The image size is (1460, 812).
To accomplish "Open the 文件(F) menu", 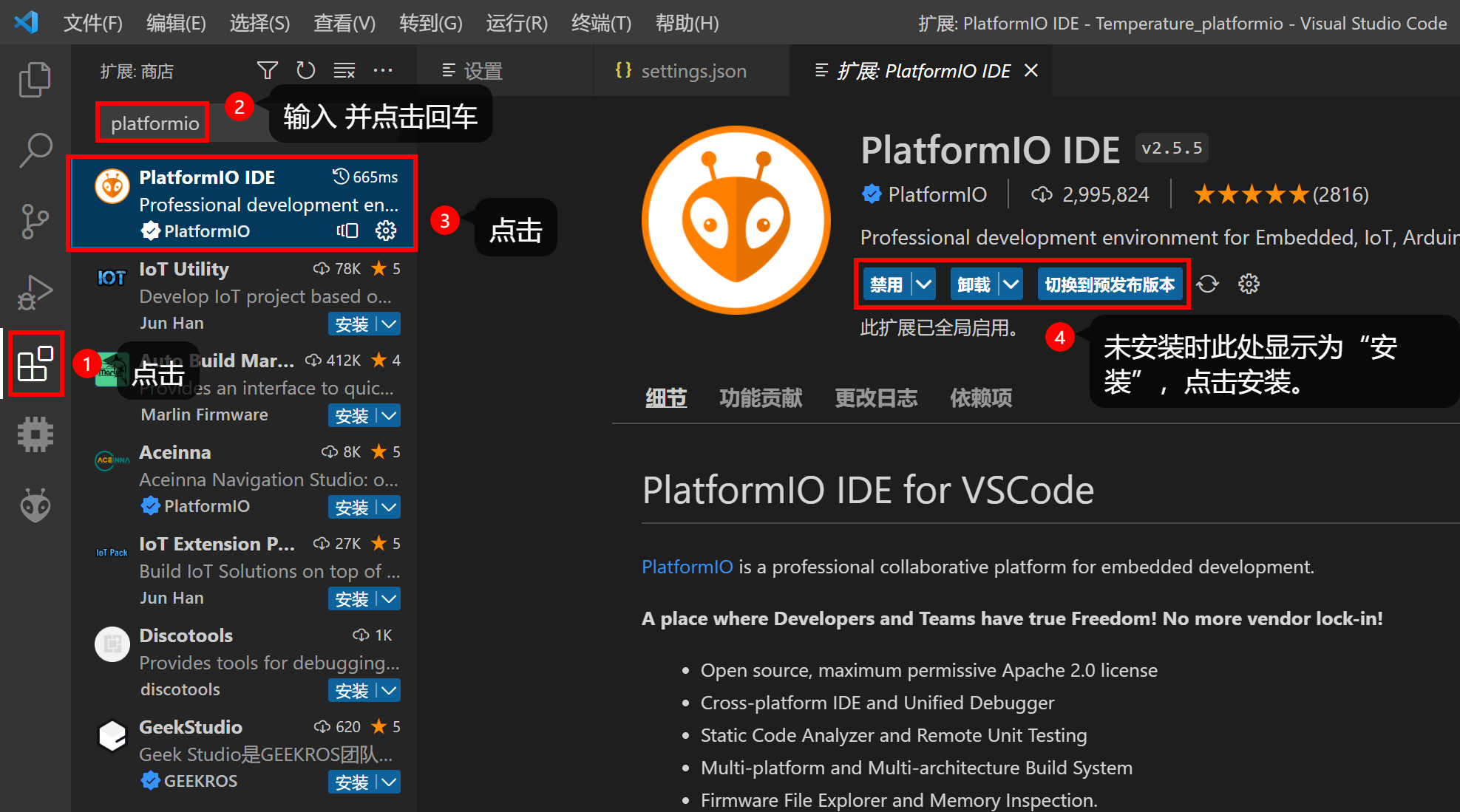I will point(93,23).
